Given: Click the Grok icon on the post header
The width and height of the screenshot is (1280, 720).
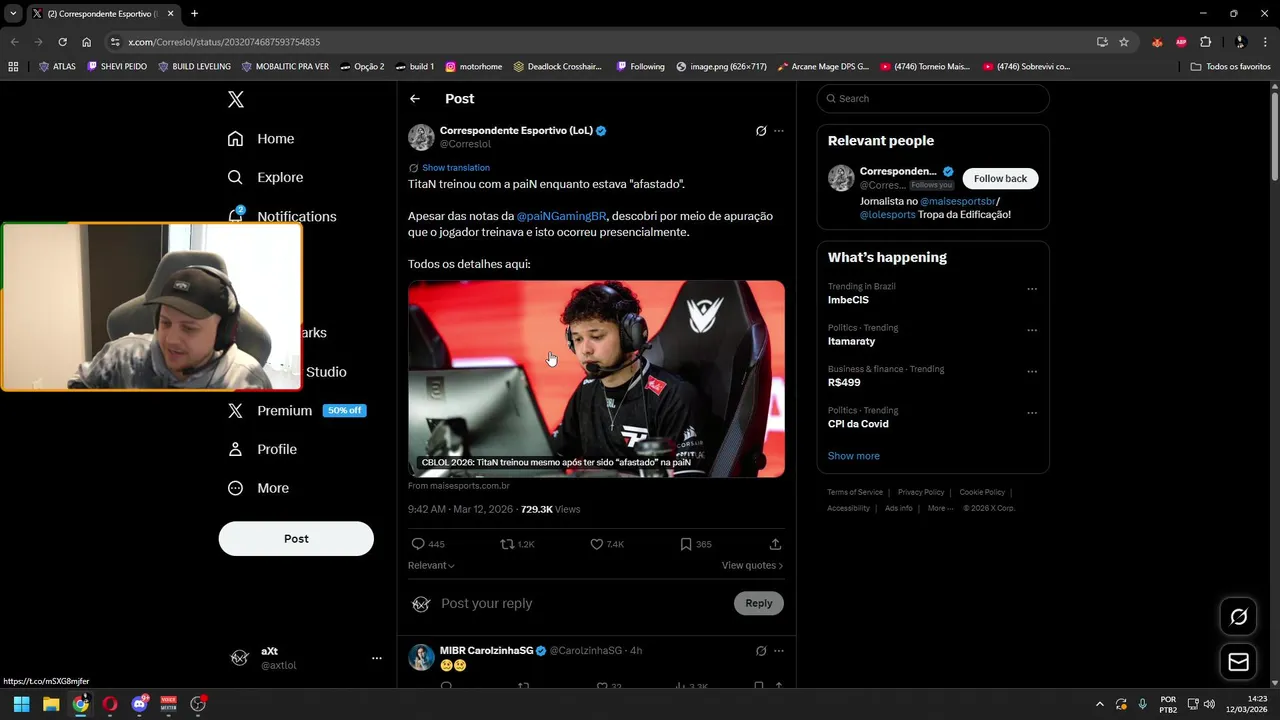Looking at the screenshot, I should 761,131.
